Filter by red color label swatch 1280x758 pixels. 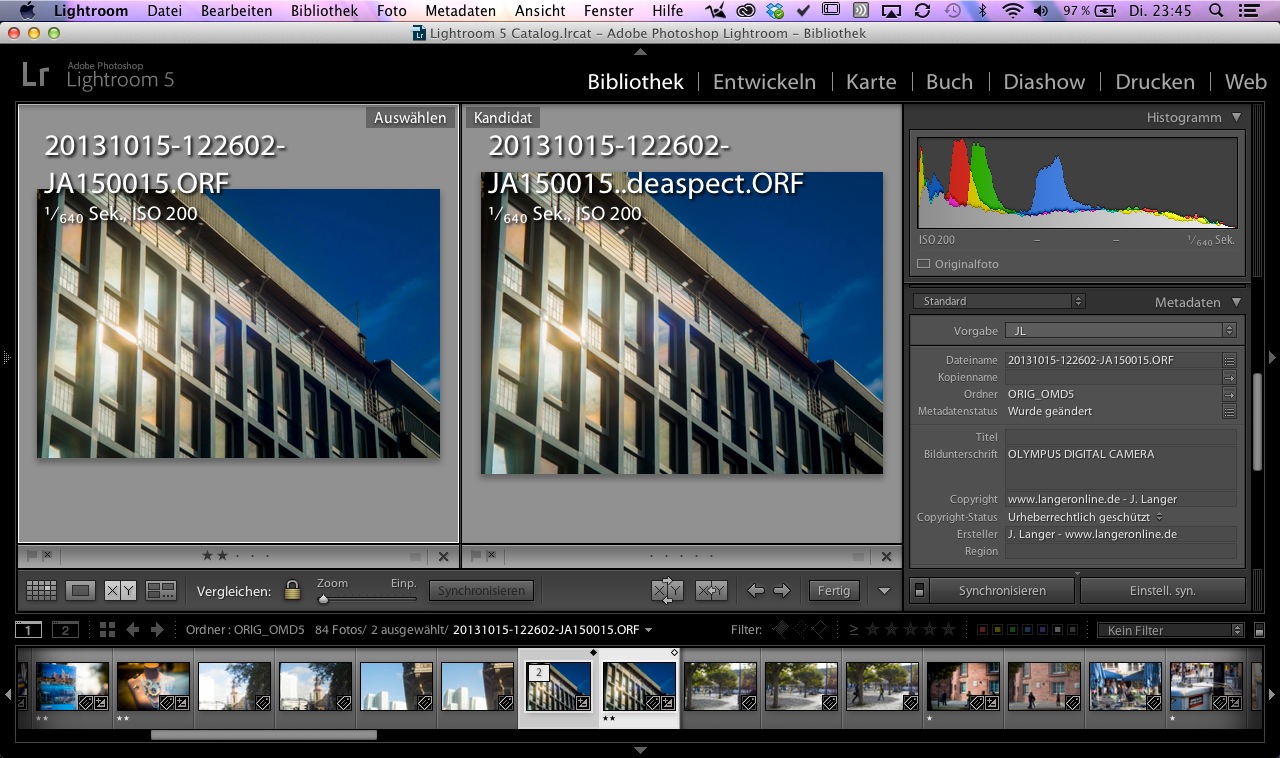[982, 630]
